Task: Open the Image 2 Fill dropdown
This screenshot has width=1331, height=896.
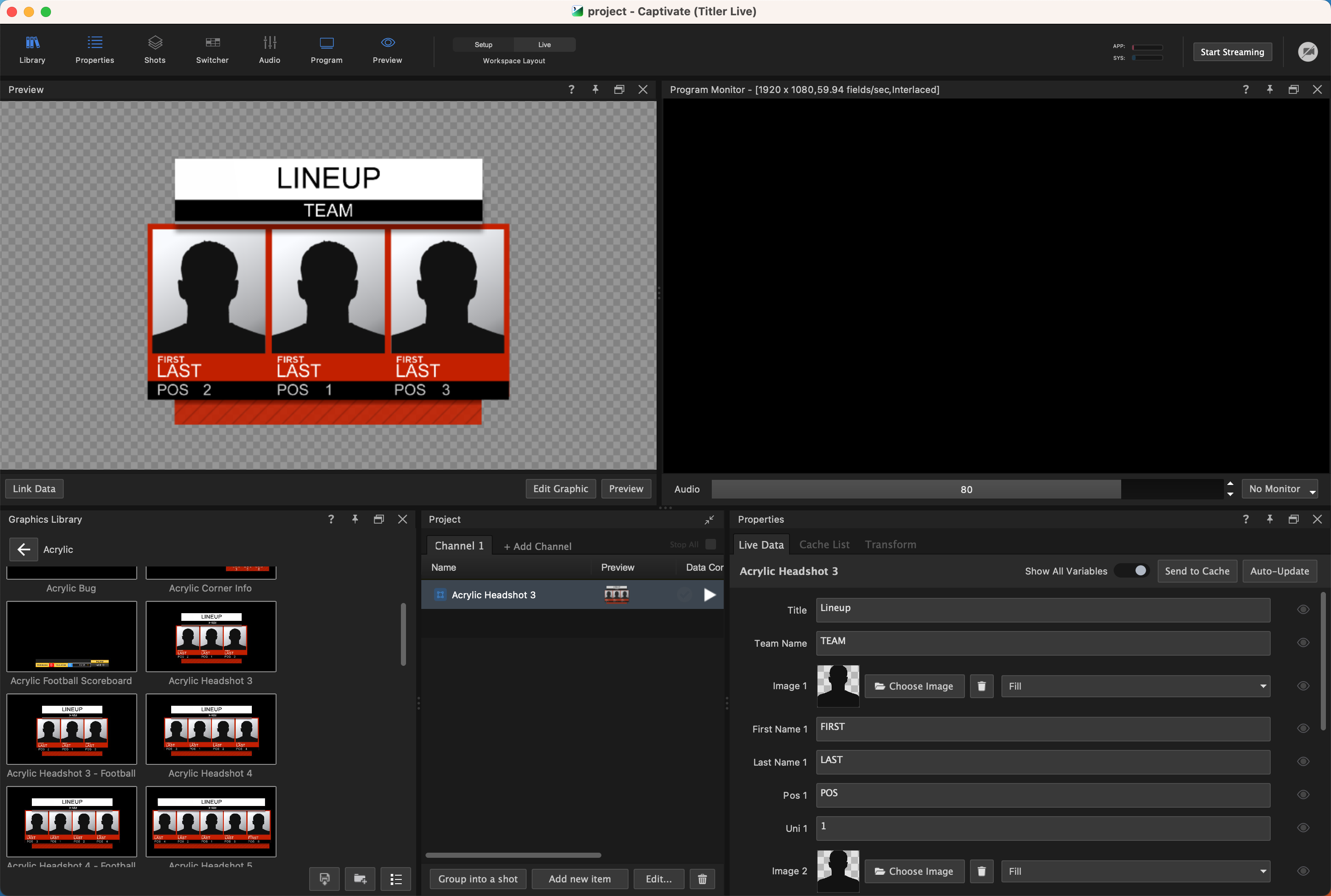Action: coord(1135,871)
